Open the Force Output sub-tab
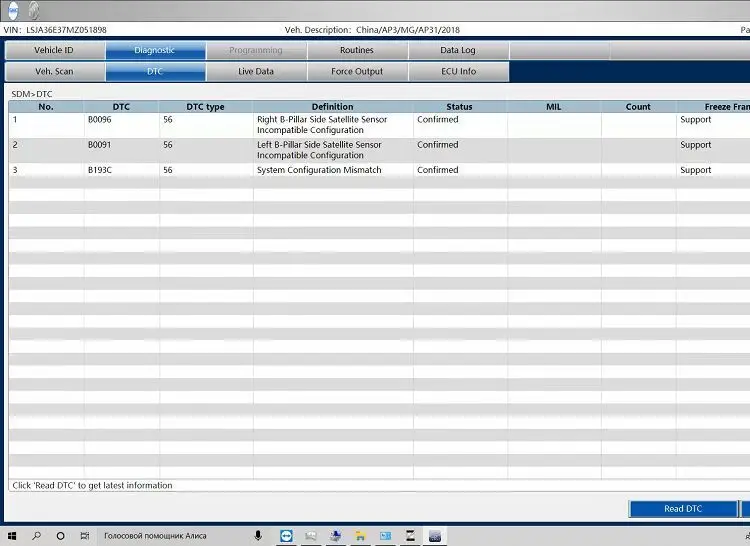The width and height of the screenshot is (750, 546). (x=357, y=72)
